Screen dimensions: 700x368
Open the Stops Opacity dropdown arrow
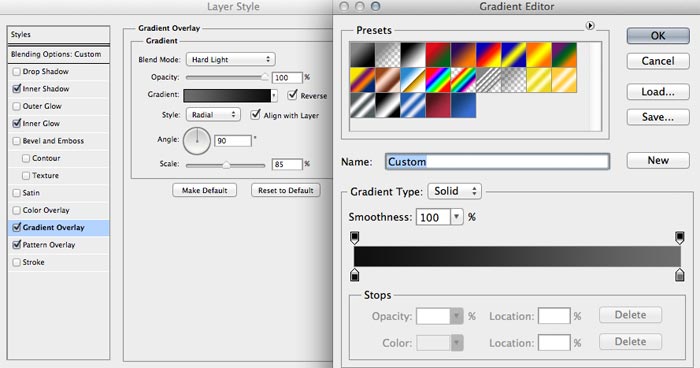point(456,316)
